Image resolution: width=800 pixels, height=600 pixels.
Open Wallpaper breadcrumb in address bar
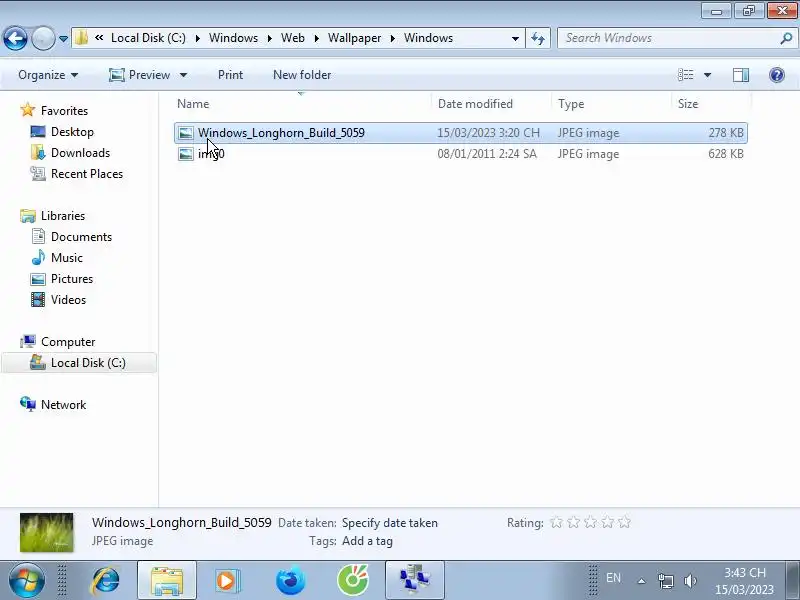click(355, 38)
